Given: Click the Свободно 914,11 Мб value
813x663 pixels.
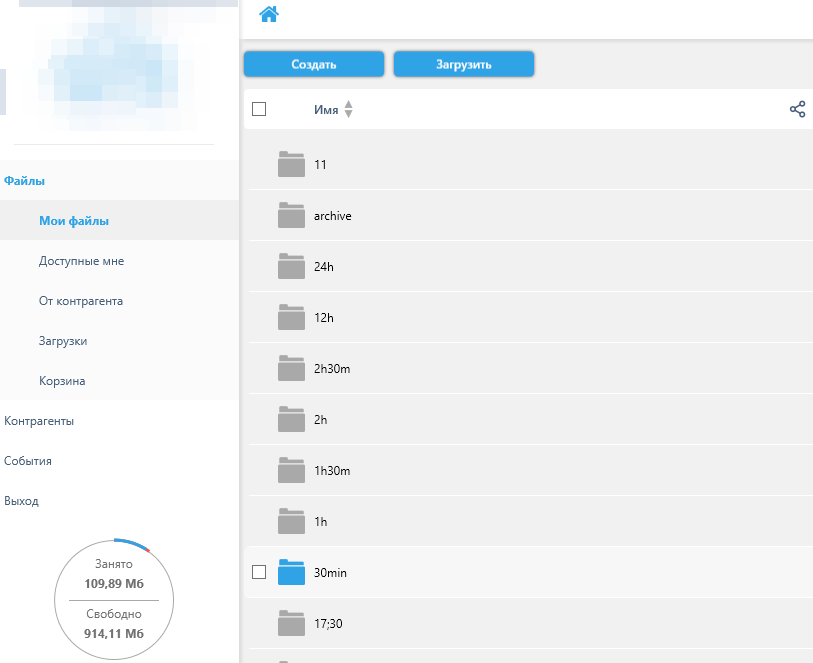Looking at the screenshot, I should [x=114, y=633].
